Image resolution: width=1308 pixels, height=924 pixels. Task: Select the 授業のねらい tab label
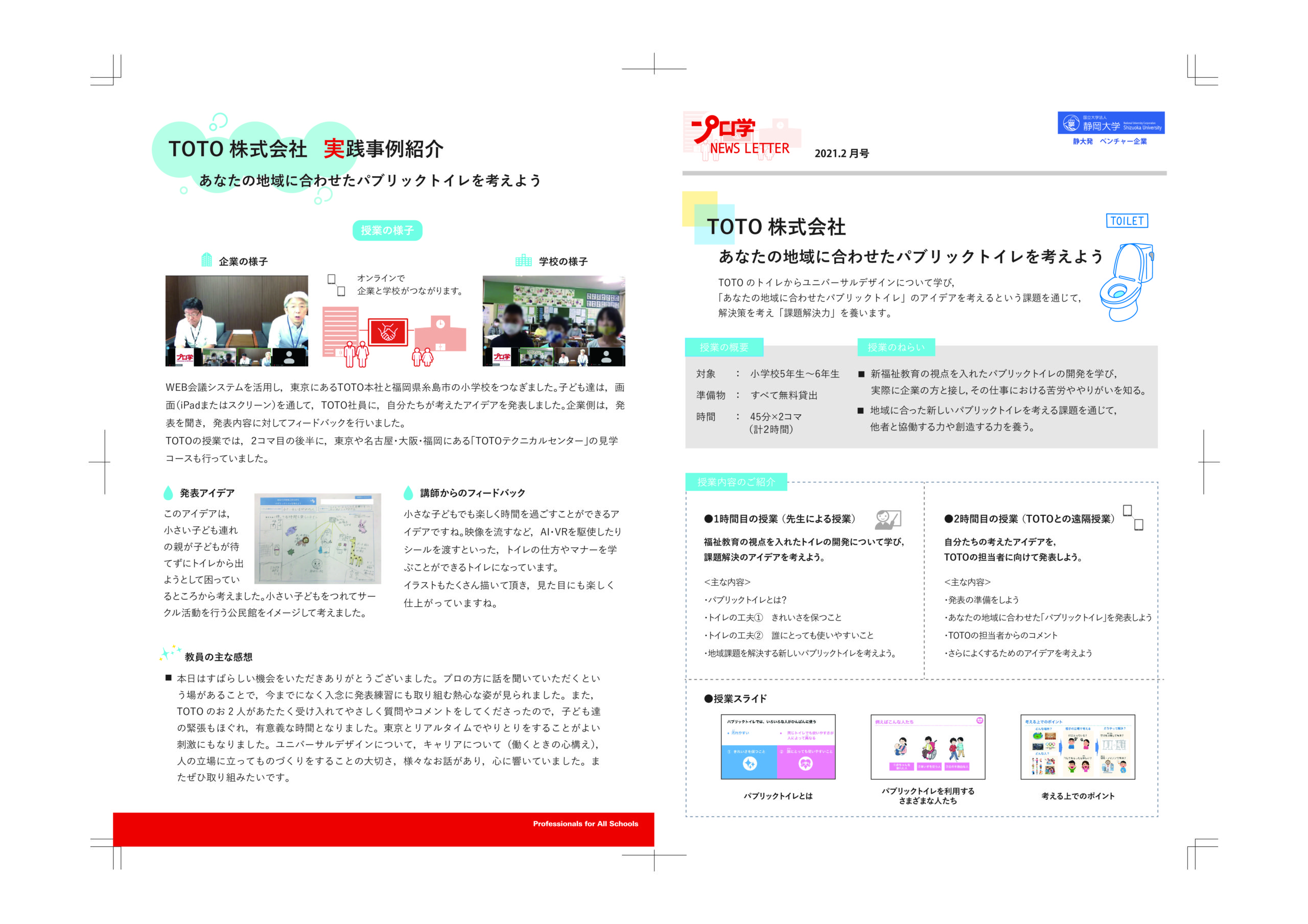tap(896, 347)
